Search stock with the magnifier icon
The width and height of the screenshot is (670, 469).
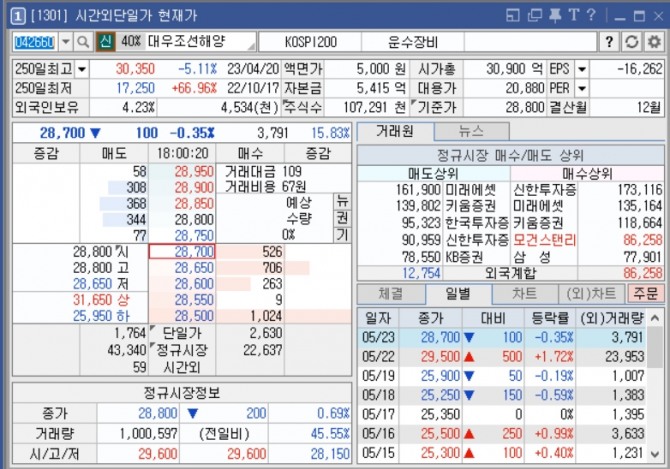[83, 42]
